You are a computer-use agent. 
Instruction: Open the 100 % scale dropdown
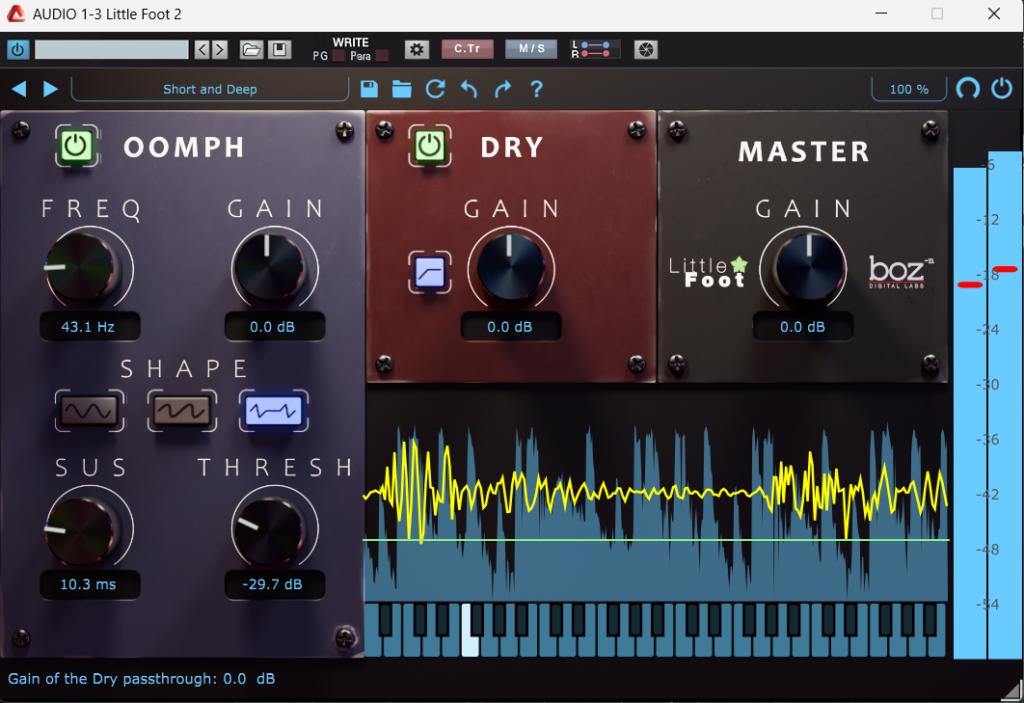[908, 89]
